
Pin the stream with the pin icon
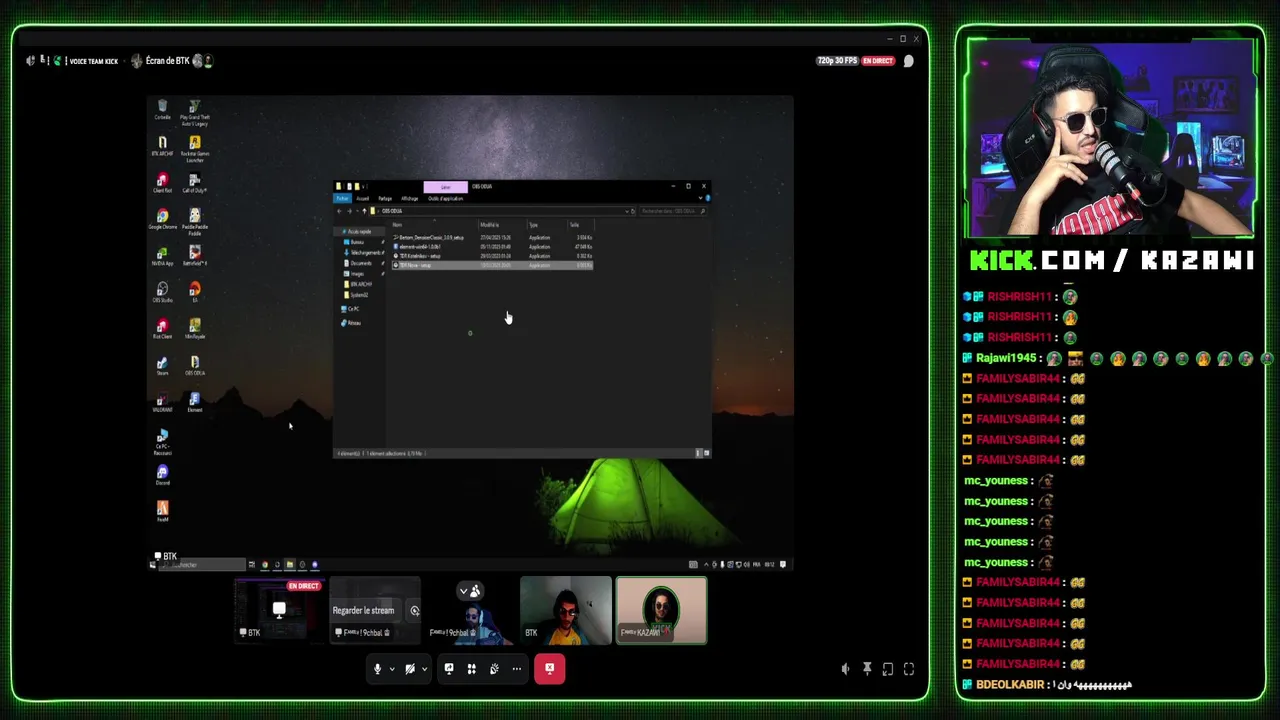click(x=867, y=669)
